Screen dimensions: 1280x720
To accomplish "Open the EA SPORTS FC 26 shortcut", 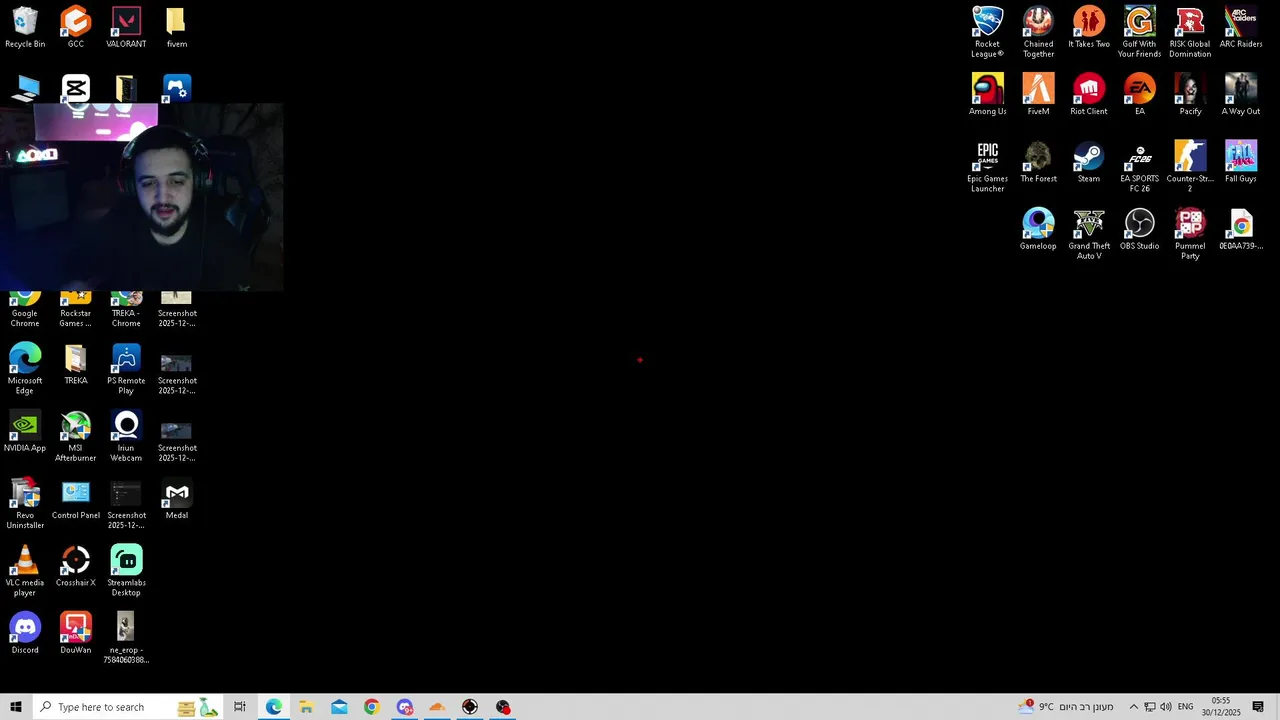I will tap(1139, 166).
